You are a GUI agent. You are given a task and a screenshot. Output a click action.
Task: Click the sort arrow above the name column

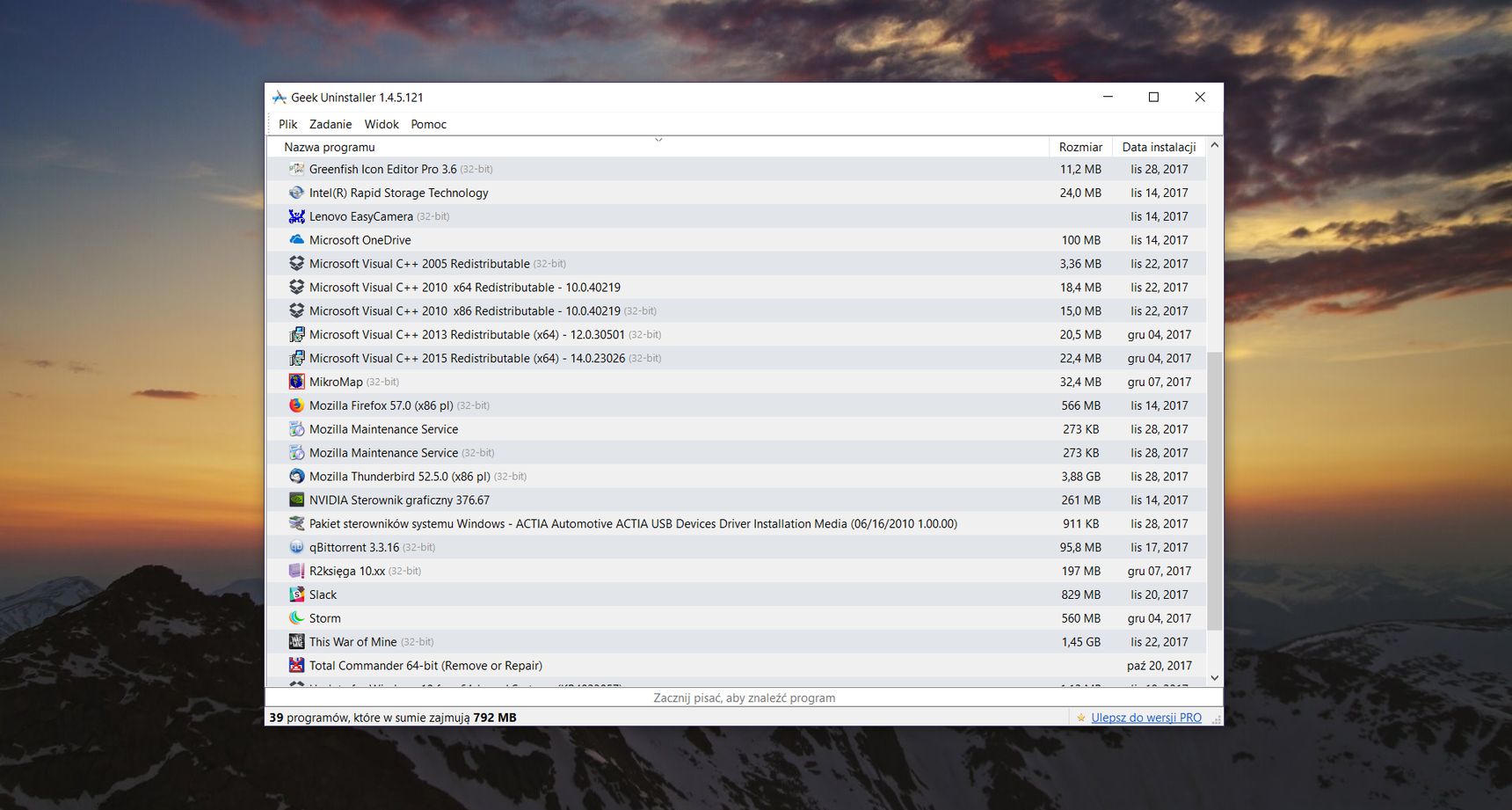(x=658, y=140)
